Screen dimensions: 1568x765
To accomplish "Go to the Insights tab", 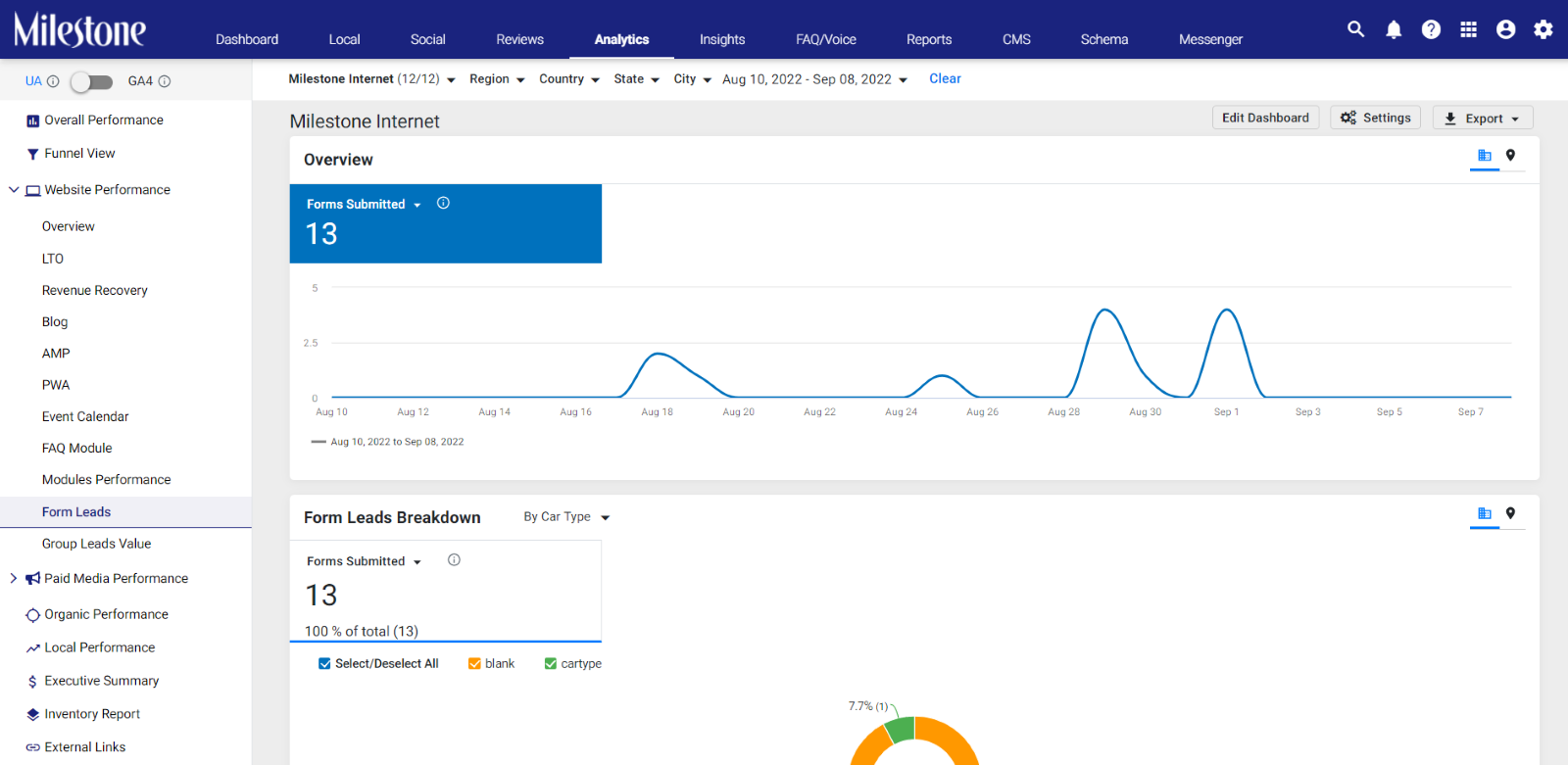I will point(722,39).
